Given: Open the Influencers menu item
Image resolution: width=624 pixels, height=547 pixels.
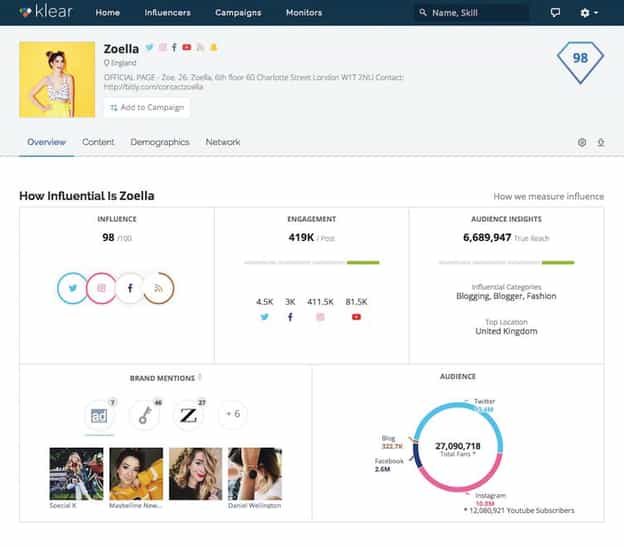Looking at the screenshot, I should [167, 13].
